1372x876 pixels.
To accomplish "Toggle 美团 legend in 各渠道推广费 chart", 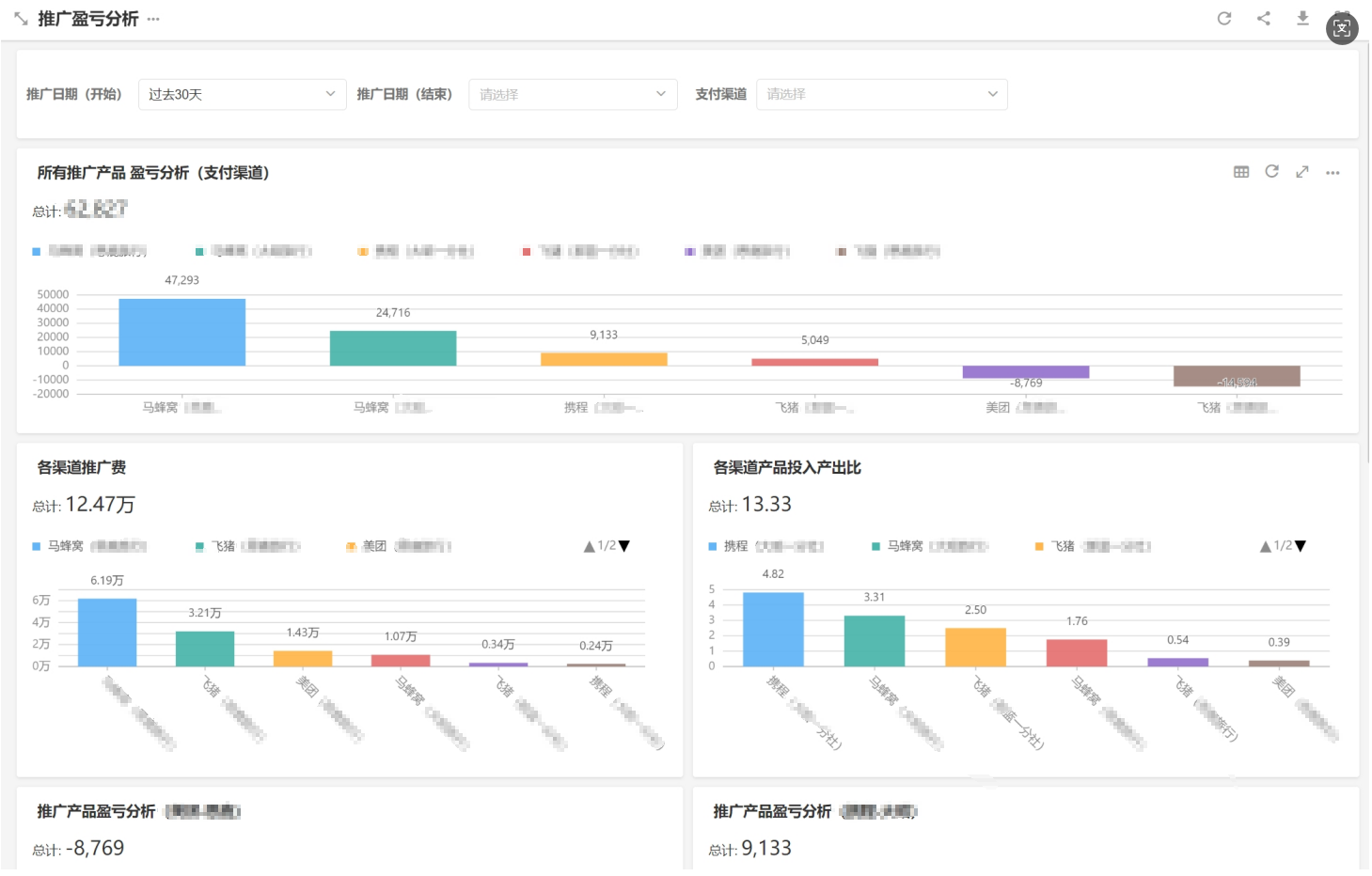I will pyautogui.click(x=374, y=546).
